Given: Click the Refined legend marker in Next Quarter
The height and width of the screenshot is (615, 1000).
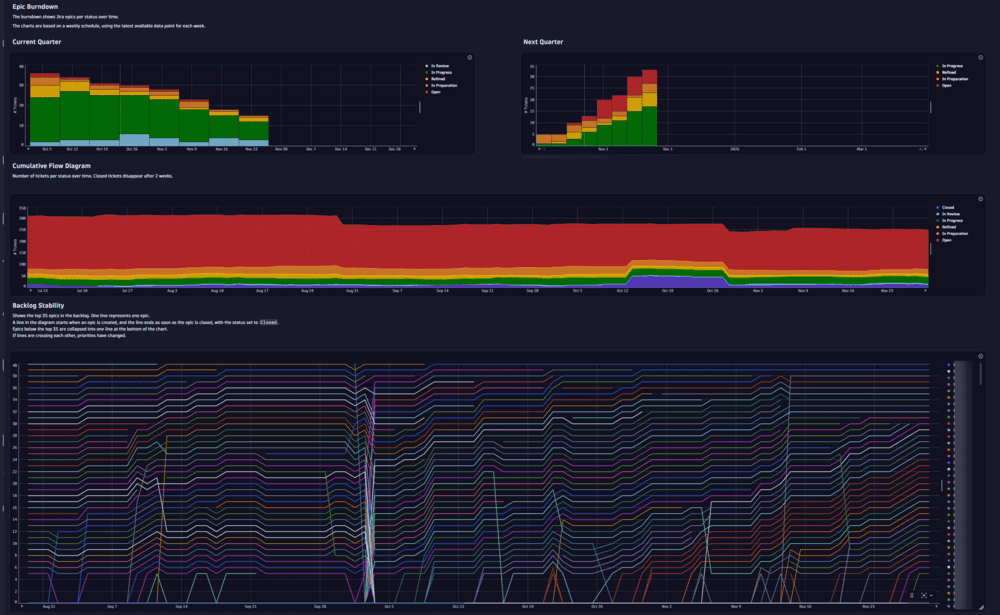Looking at the screenshot, I should click(937, 71).
